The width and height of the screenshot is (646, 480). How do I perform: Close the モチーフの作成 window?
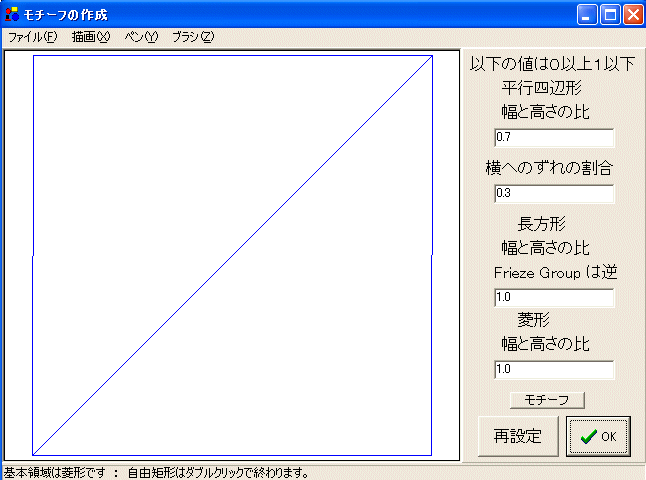633,15
